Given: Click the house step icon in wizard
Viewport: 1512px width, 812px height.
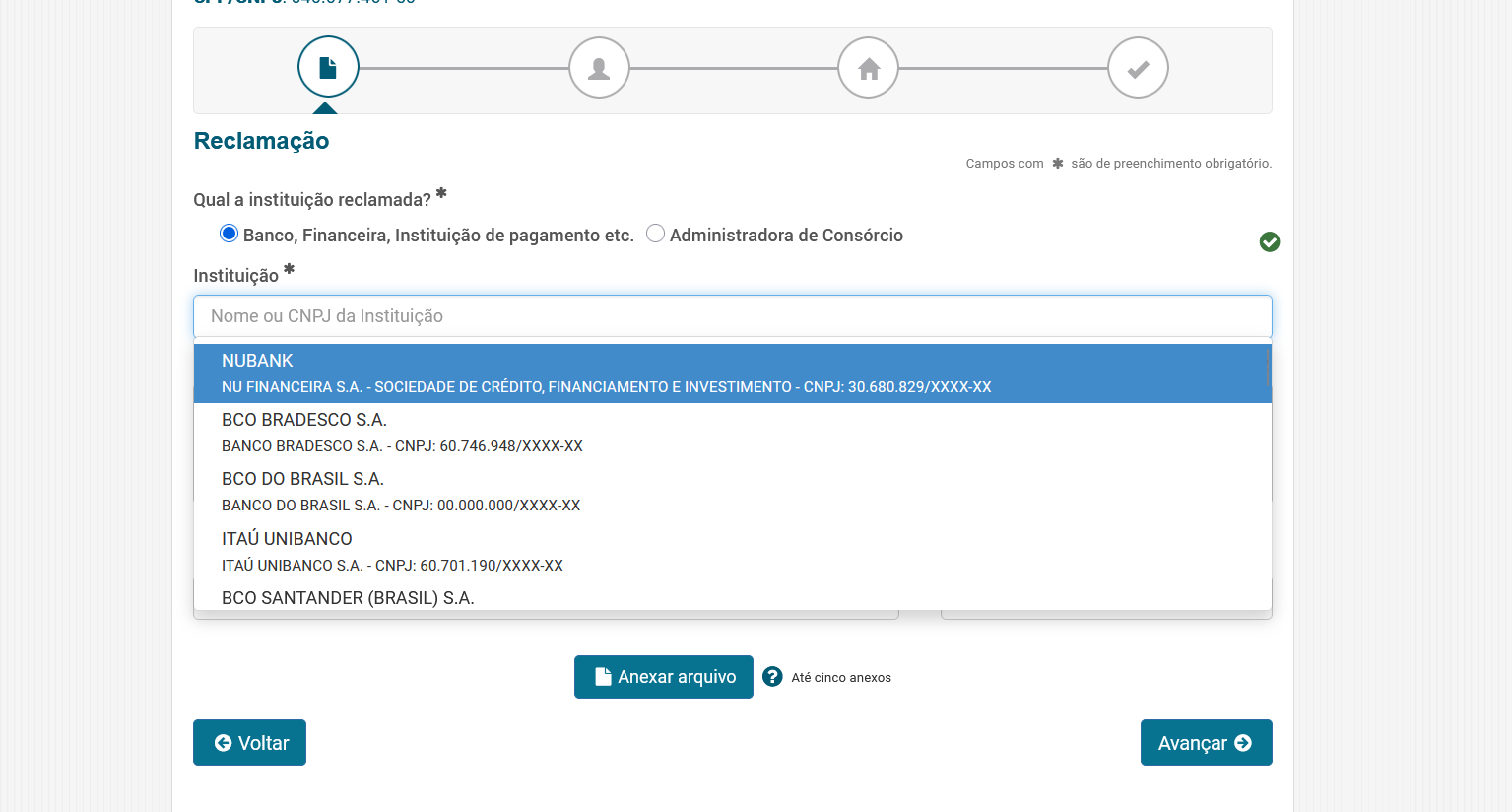Looking at the screenshot, I should click(868, 68).
